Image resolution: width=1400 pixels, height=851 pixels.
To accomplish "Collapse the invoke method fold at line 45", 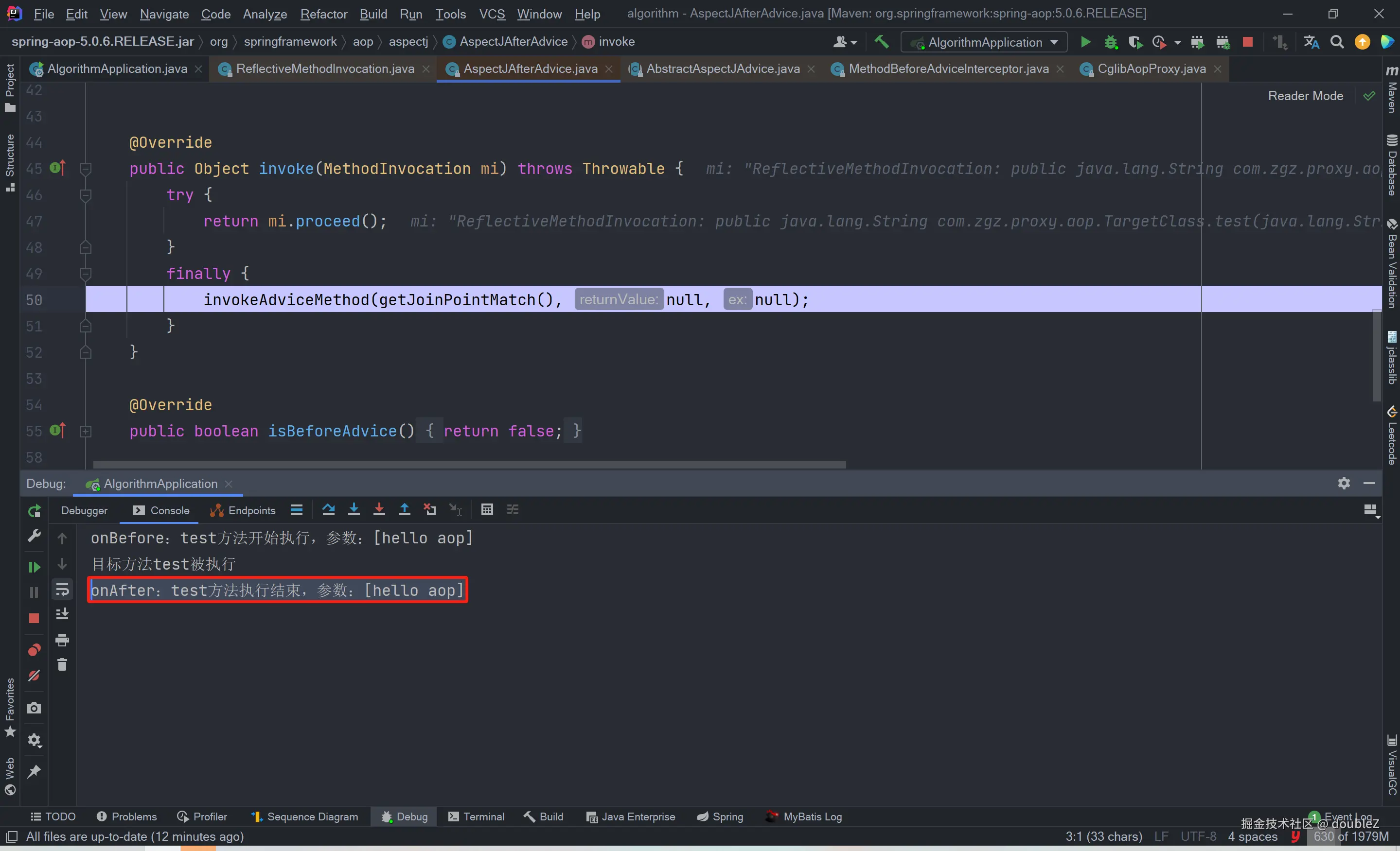I will click(x=86, y=169).
